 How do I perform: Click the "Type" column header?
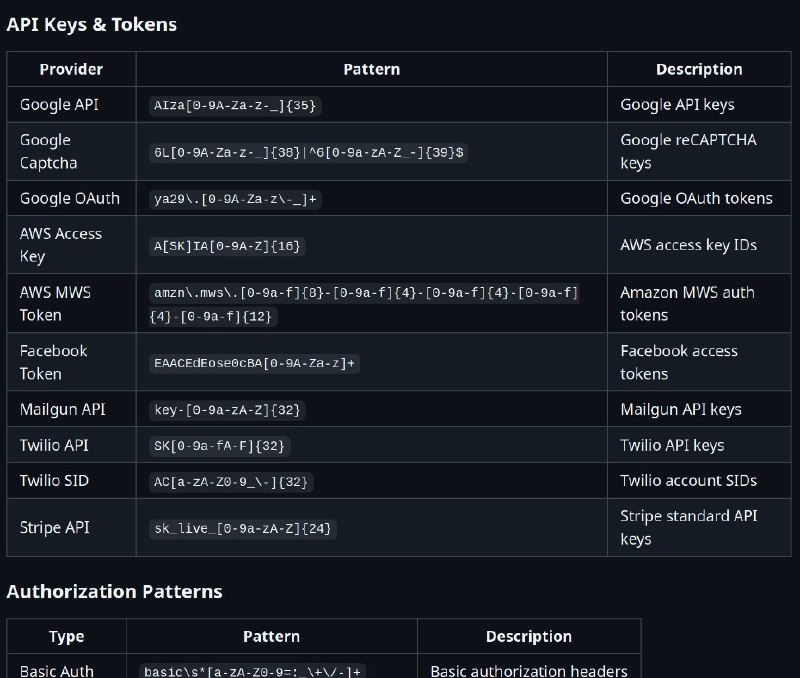coord(67,637)
